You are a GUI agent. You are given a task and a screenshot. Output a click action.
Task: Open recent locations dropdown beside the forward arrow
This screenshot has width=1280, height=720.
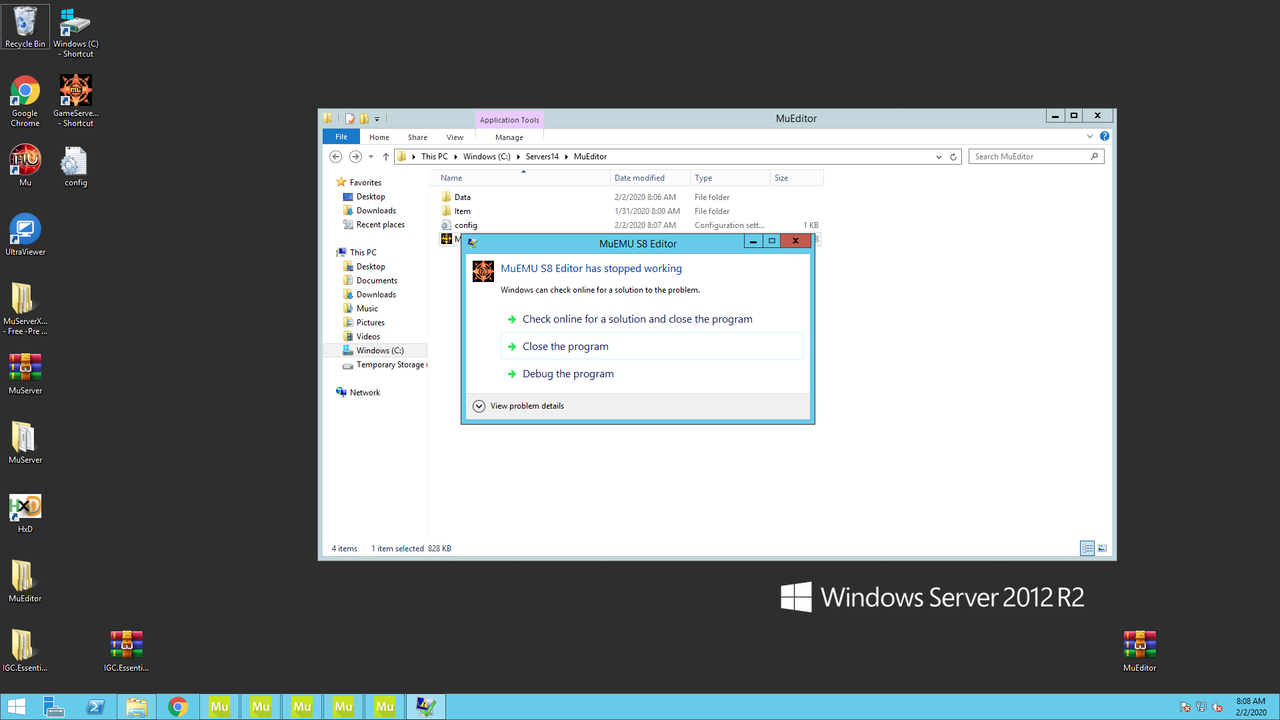click(x=371, y=157)
